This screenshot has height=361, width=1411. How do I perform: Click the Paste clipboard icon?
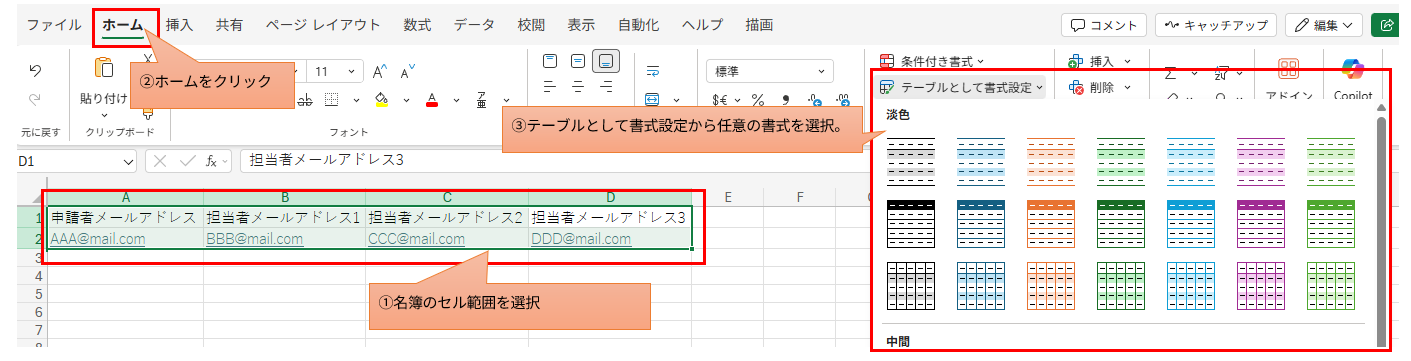(103, 68)
